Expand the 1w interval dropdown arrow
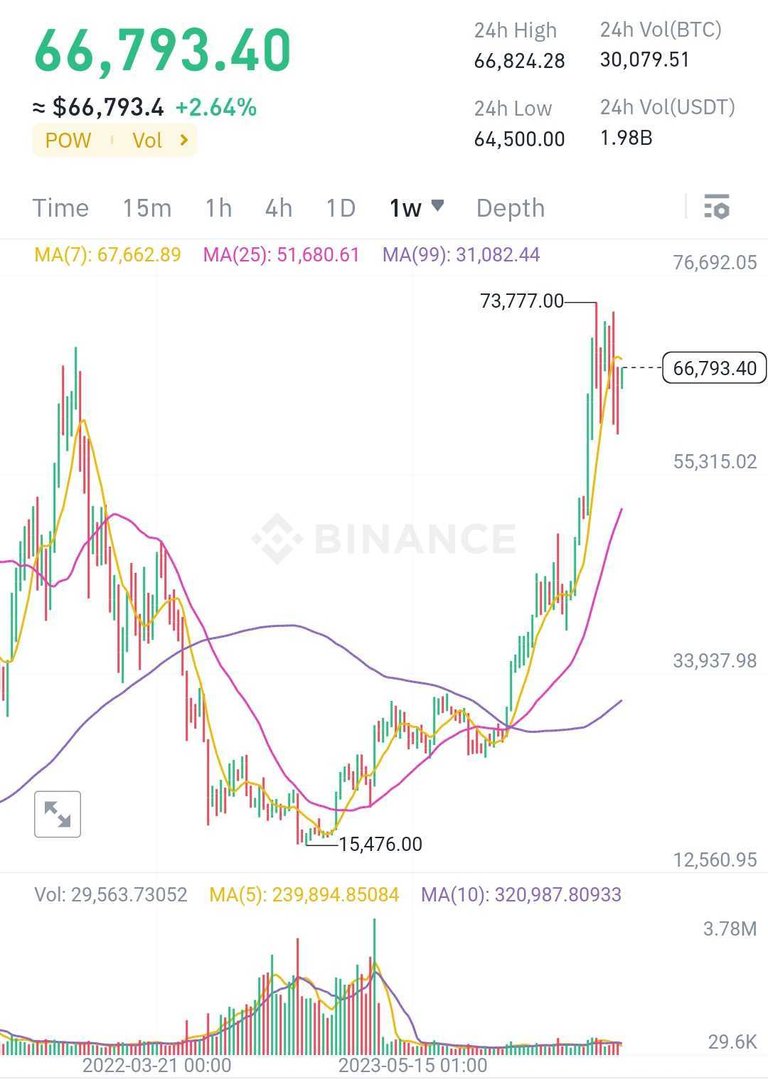The image size is (768, 1079). (437, 206)
